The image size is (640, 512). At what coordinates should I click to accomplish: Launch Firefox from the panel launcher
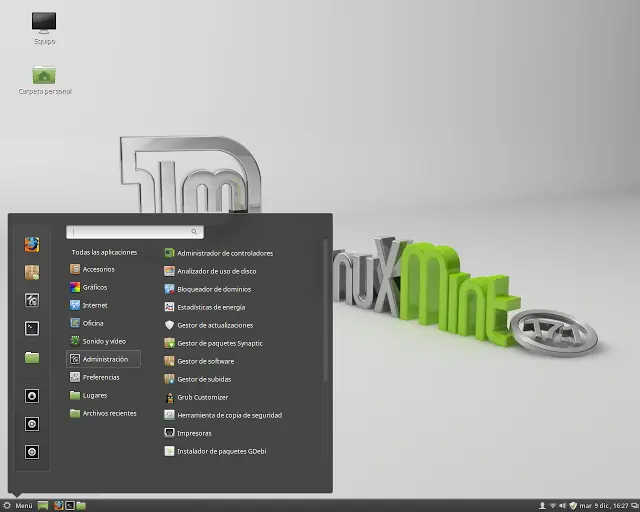click(x=59, y=505)
